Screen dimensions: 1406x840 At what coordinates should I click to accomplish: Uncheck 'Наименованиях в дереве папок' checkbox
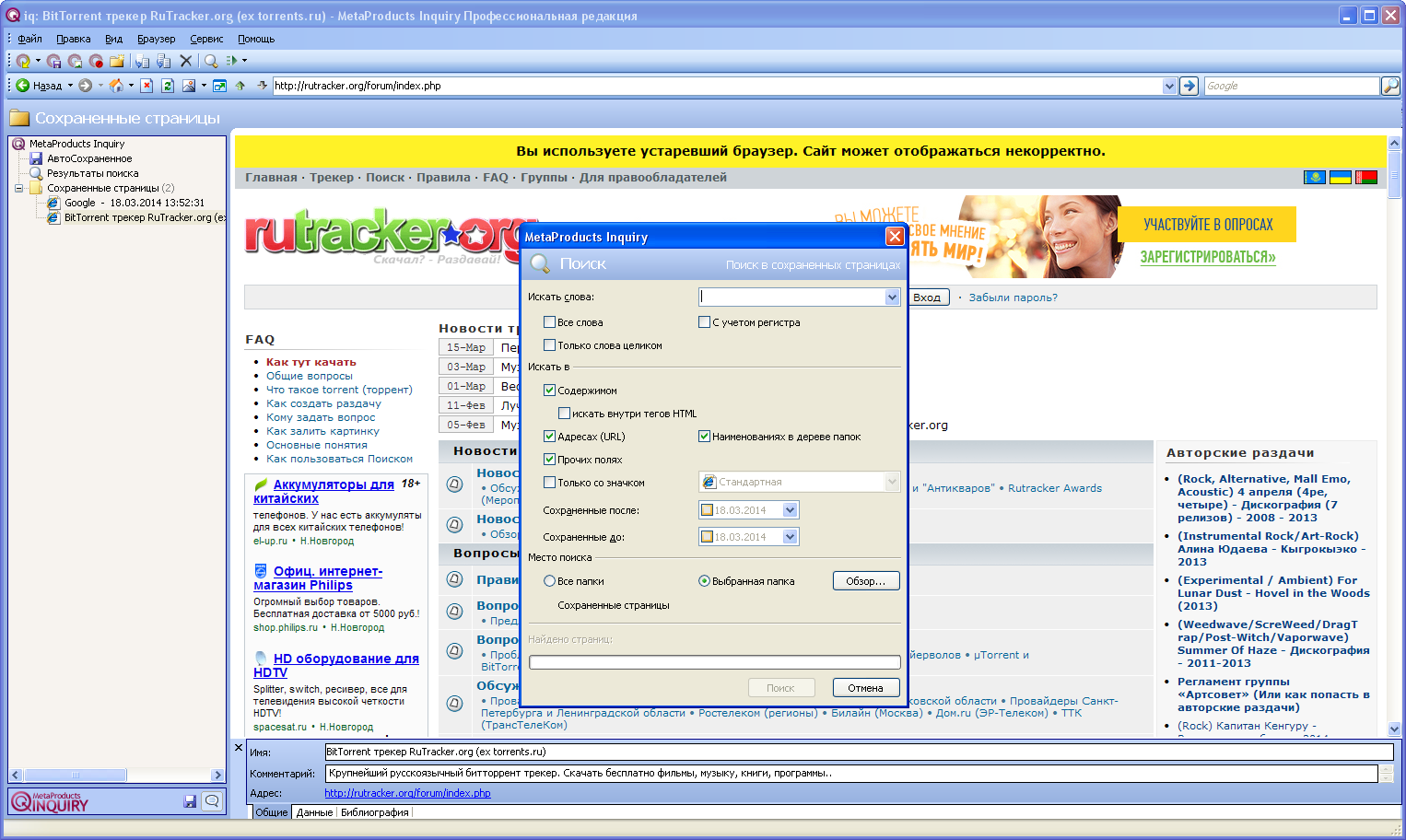(704, 437)
